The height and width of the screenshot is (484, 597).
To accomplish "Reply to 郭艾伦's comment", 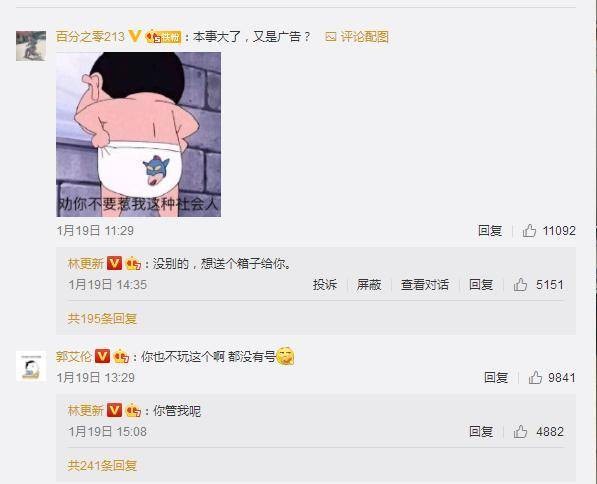I will tap(496, 377).
